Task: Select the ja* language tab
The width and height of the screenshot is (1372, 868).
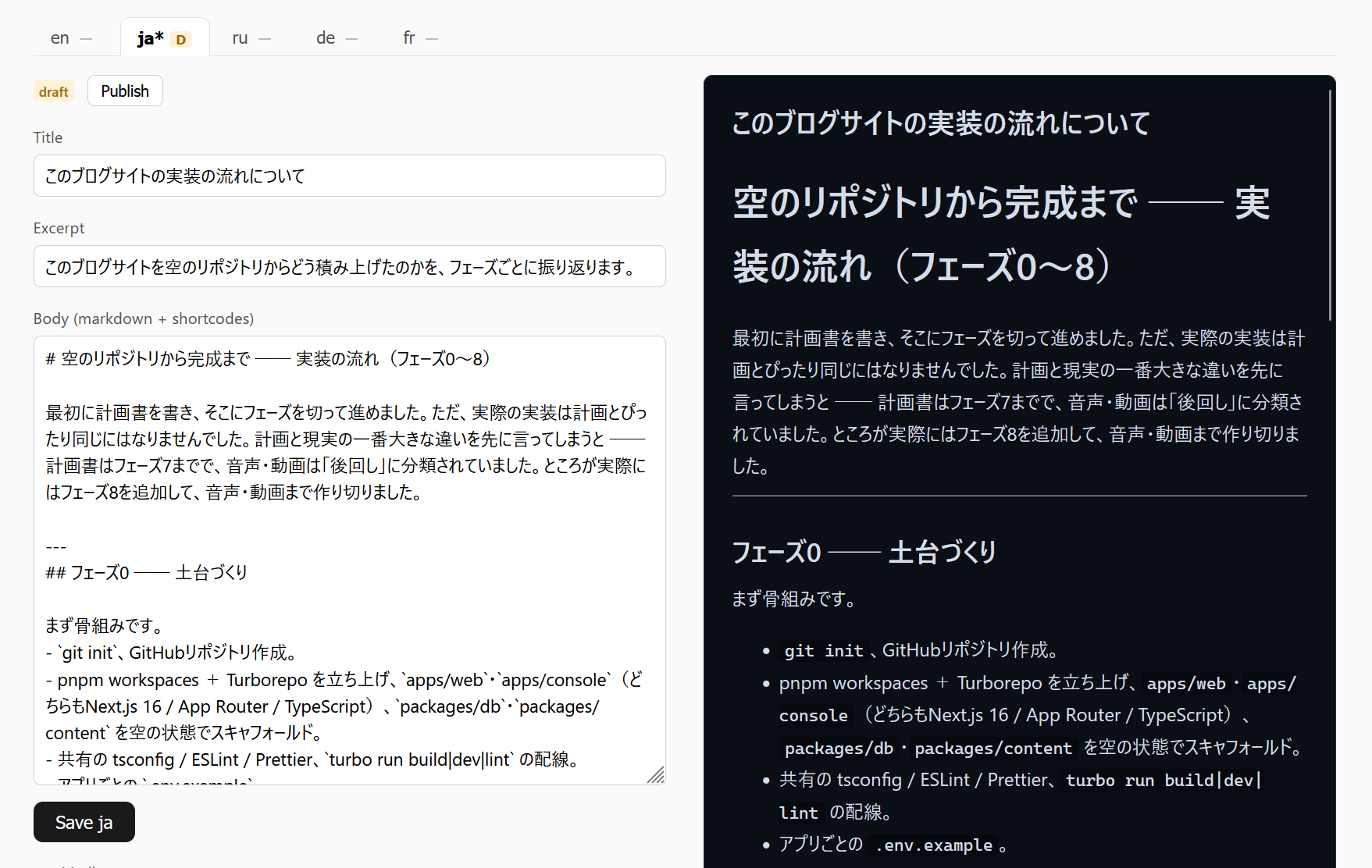Action: (164, 37)
